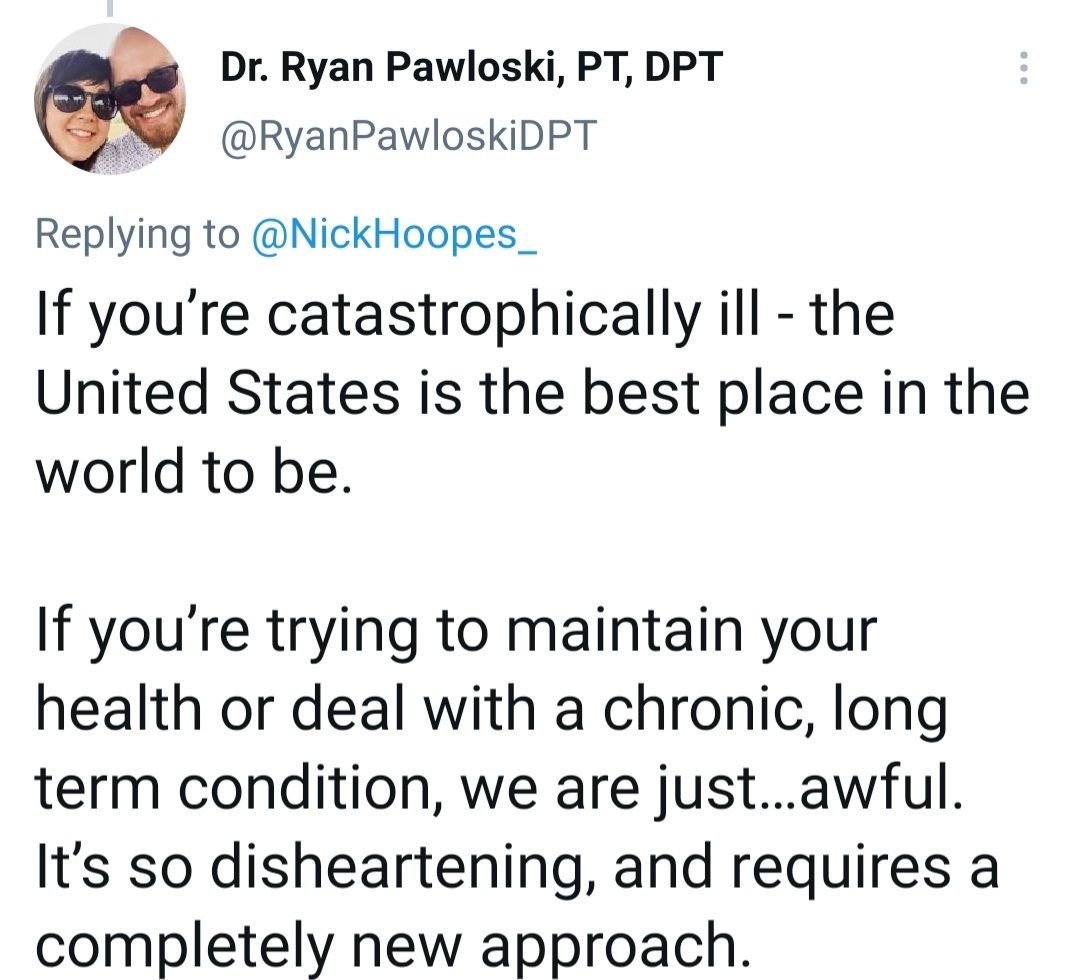Click the line 'If you're trying to maintain your'
This screenshot has width=1080, height=980.
(x=456, y=631)
